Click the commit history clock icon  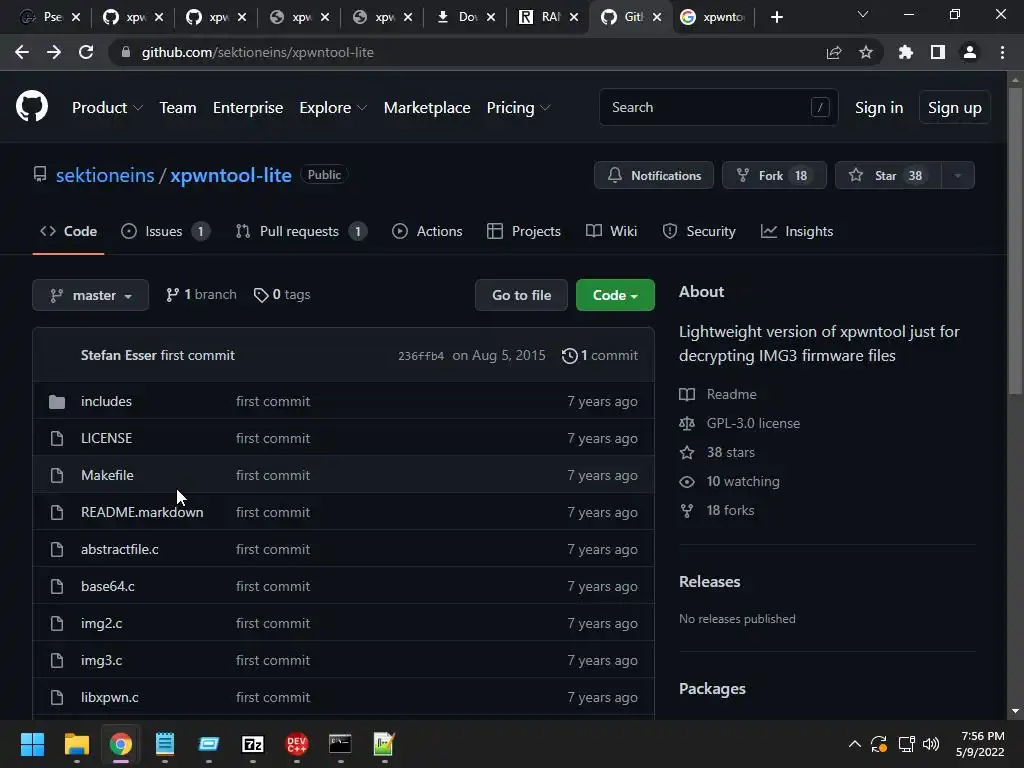tap(569, 355)
